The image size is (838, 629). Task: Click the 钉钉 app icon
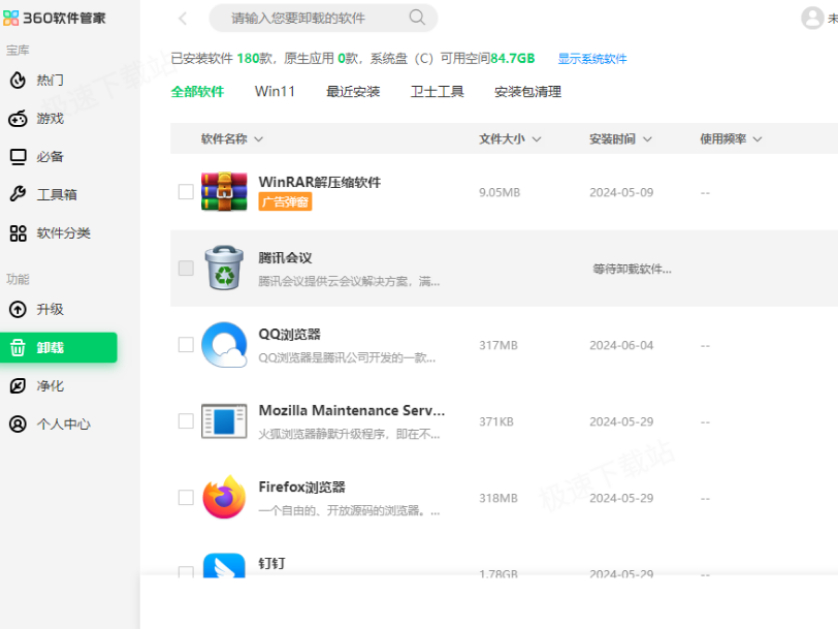tap(224, 565)
